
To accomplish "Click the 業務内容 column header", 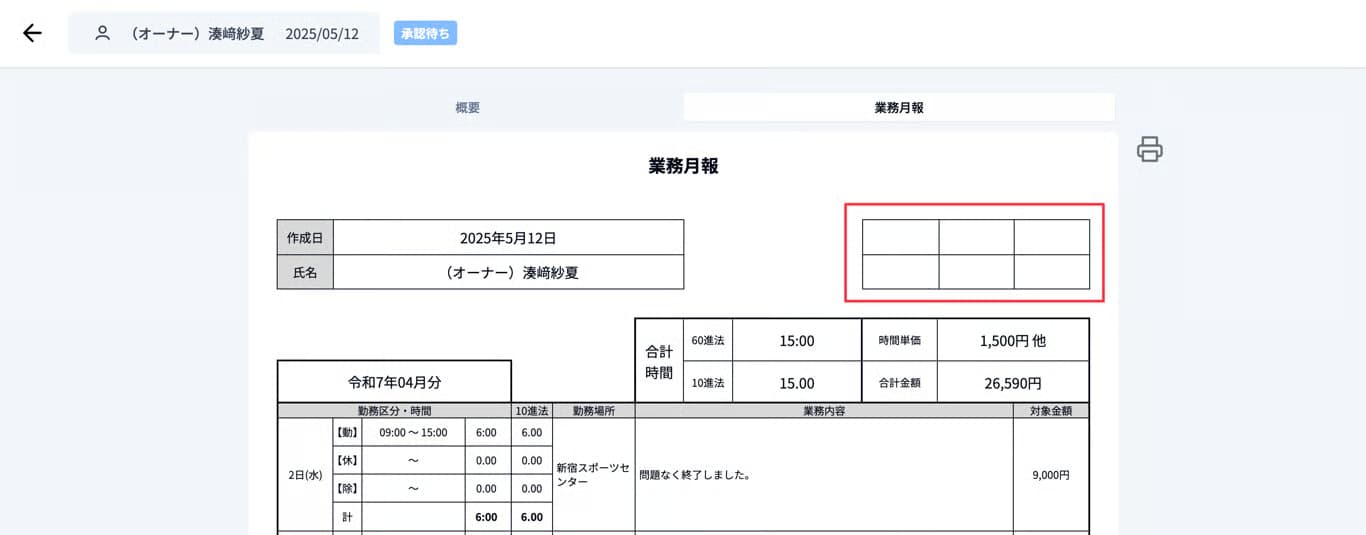I will pos(824,410).
